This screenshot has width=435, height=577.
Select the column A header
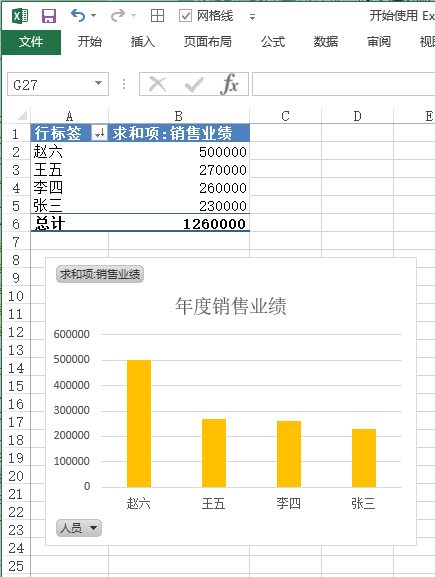(x=70, y=116)
